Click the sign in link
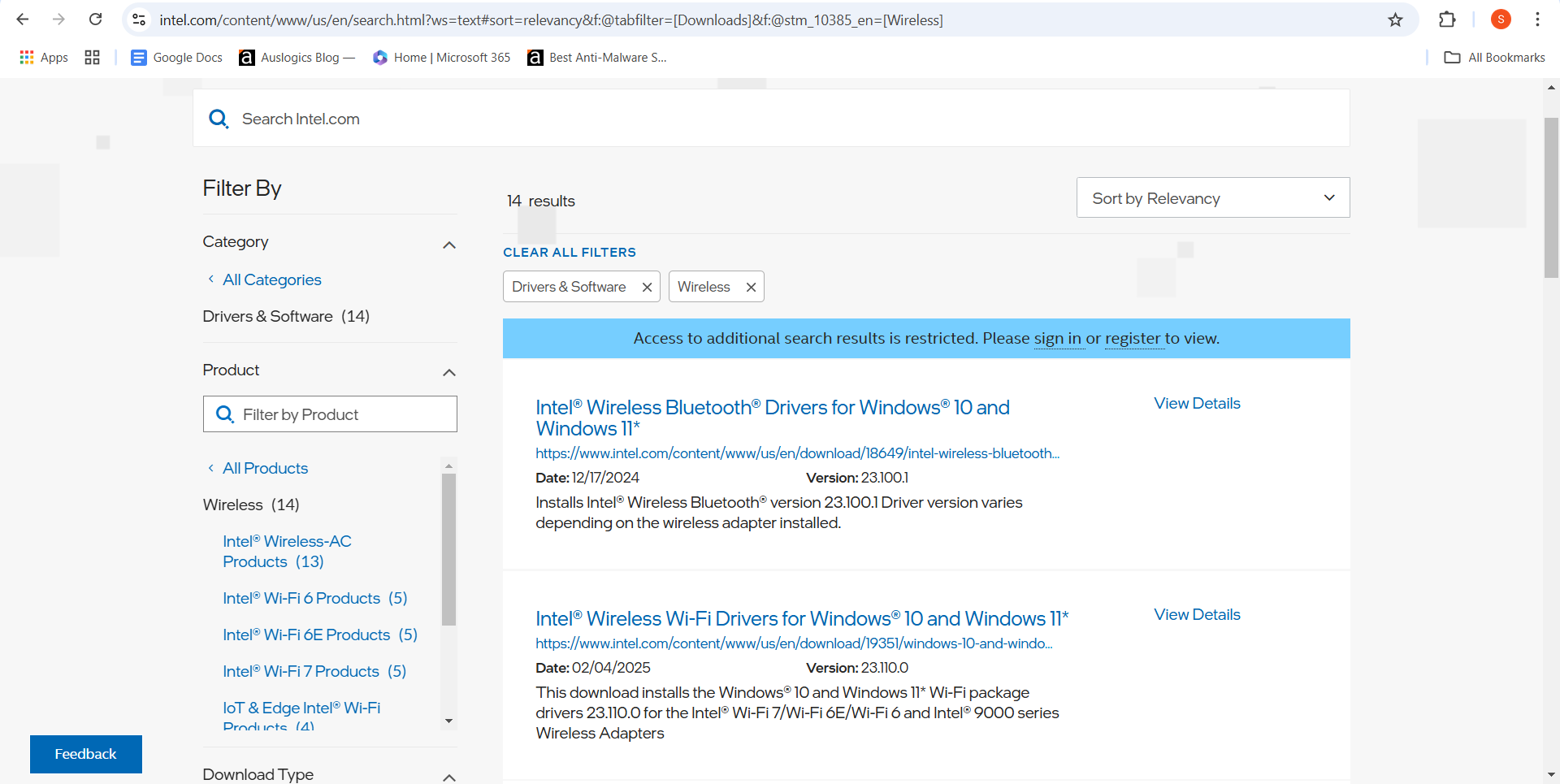Viewport: 1560px width, 784px height. 1058,338
